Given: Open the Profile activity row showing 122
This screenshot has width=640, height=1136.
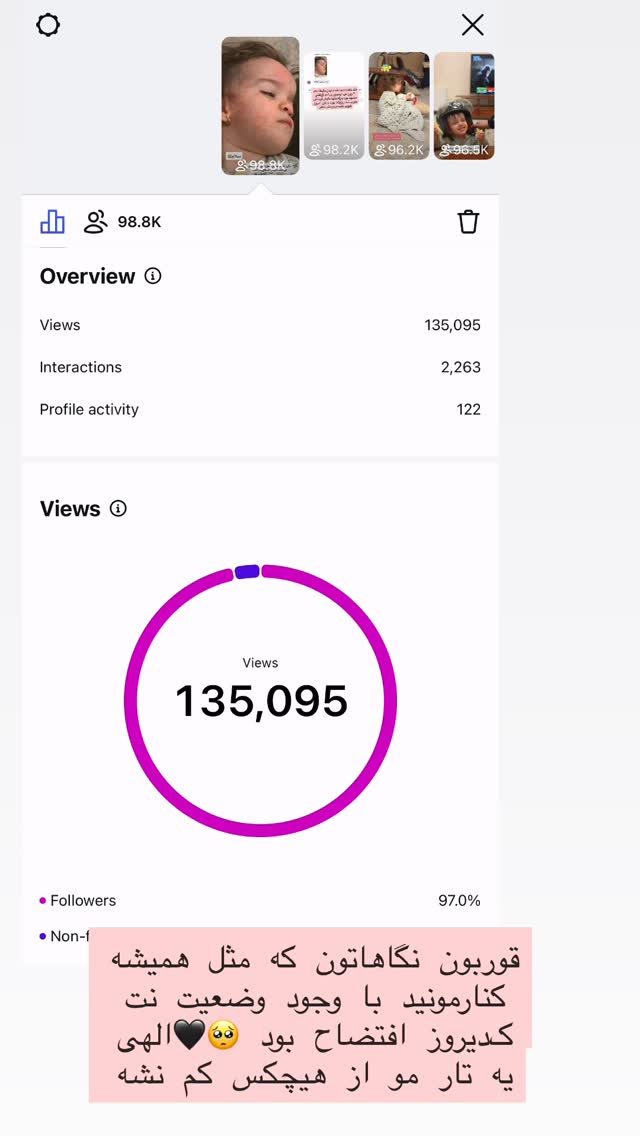Looking at the screenshot, I should pos(260,409).
